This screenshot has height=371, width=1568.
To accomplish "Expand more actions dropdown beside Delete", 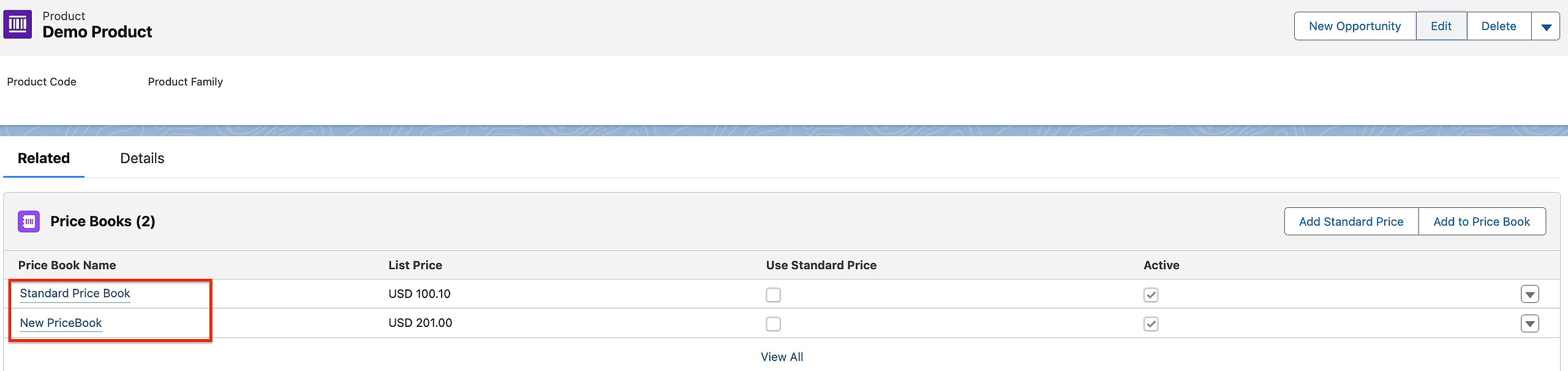I will (x=1545, y=26).
